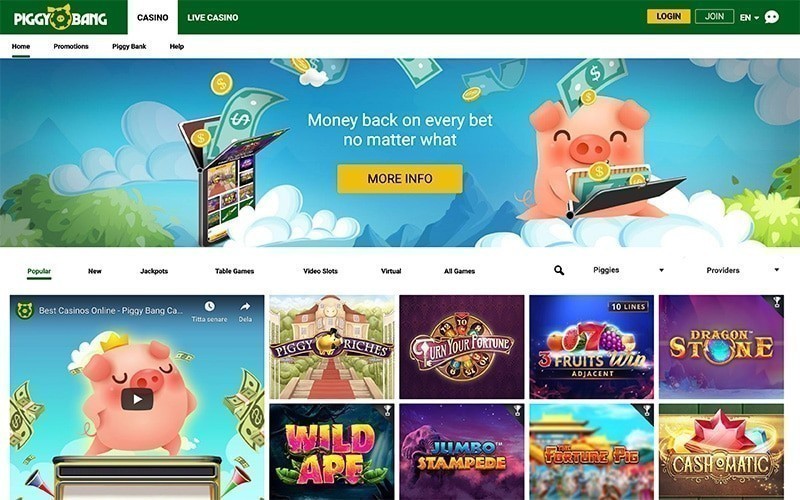Open the Providers filter dropdown
800x500 pixels.
point(743,270)
